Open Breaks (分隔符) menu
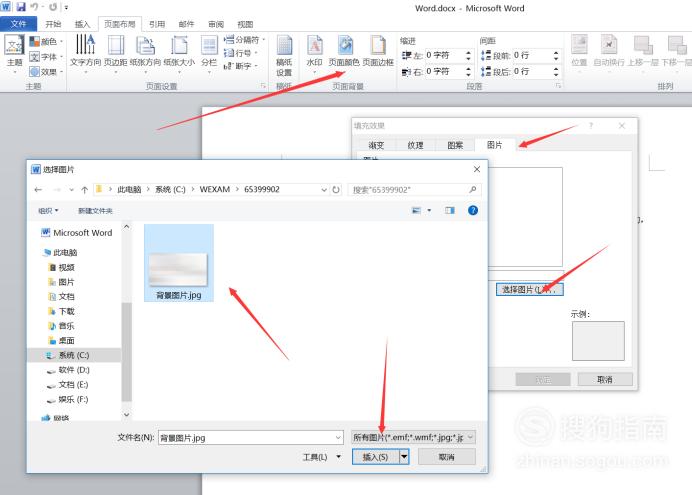The height and width of the screenshot is (495, 692). coord(244,40)
